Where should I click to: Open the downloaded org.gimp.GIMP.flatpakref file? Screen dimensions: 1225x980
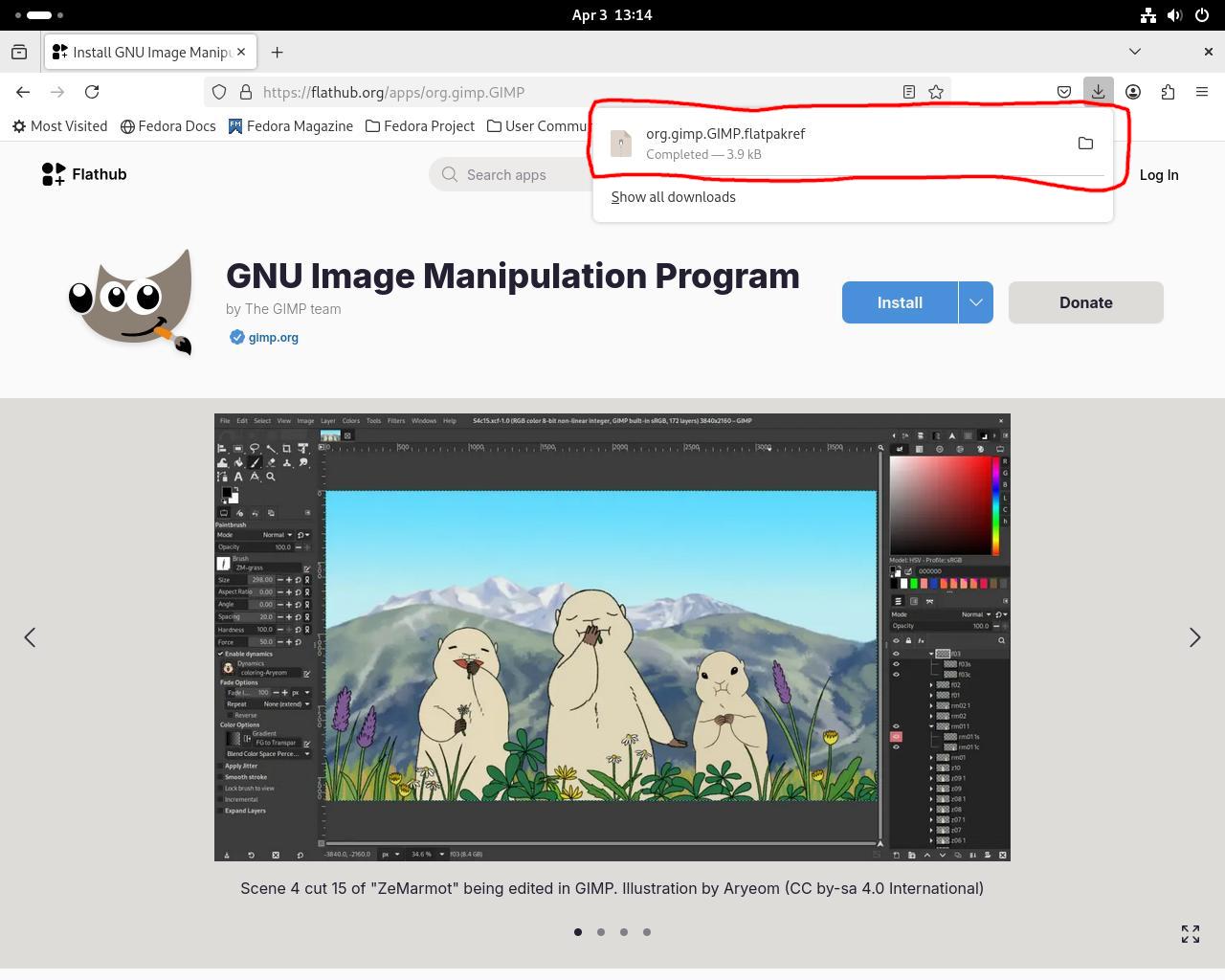833,144
